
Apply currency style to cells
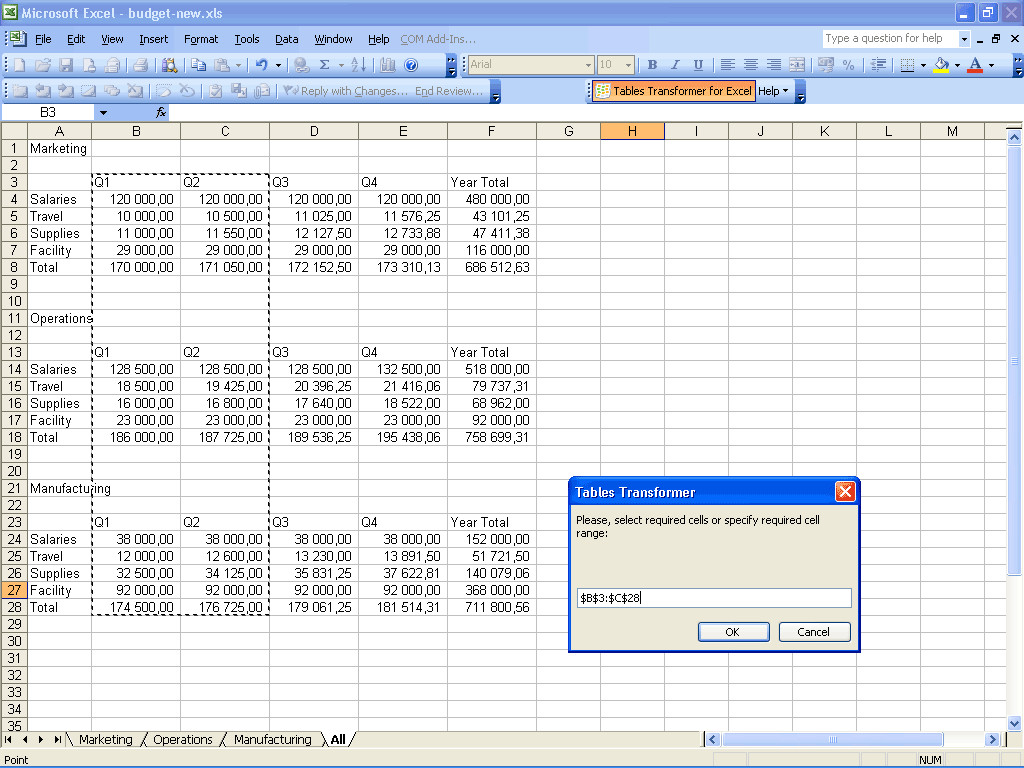click(x=825, y=65)
